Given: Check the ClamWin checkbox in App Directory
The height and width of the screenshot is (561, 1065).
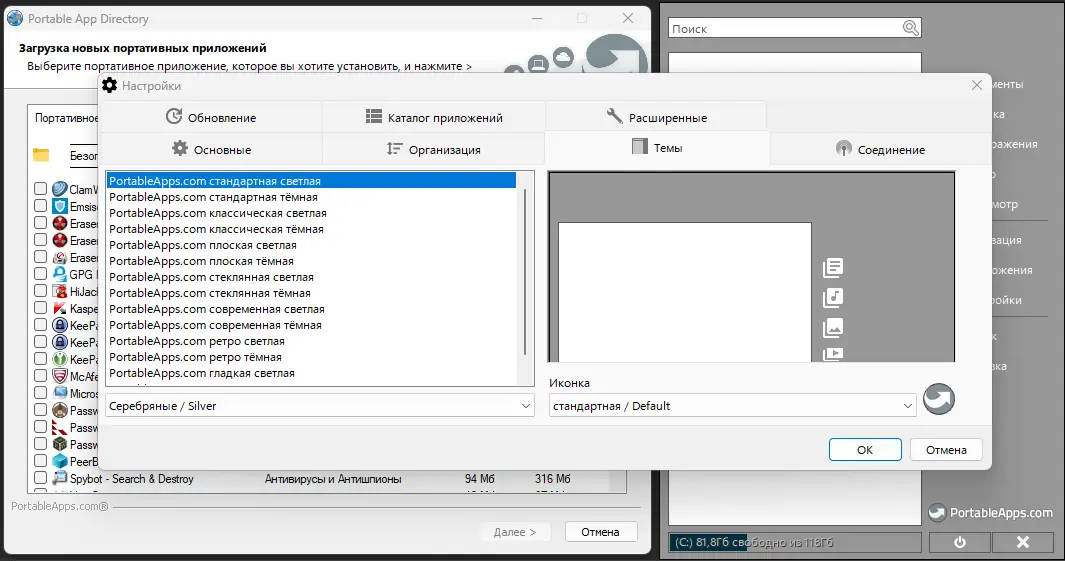Looking at the screenshot, I should [x=41, y=189].
